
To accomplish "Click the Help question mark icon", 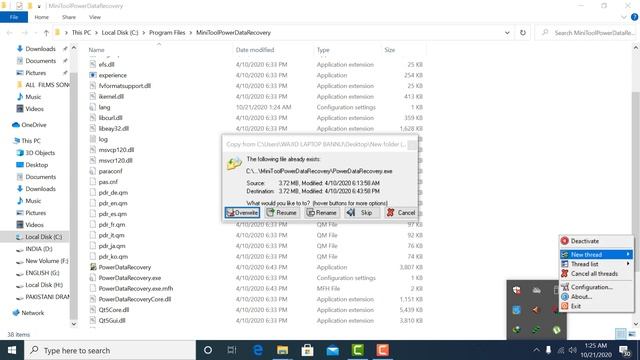I will coord(634,17).
